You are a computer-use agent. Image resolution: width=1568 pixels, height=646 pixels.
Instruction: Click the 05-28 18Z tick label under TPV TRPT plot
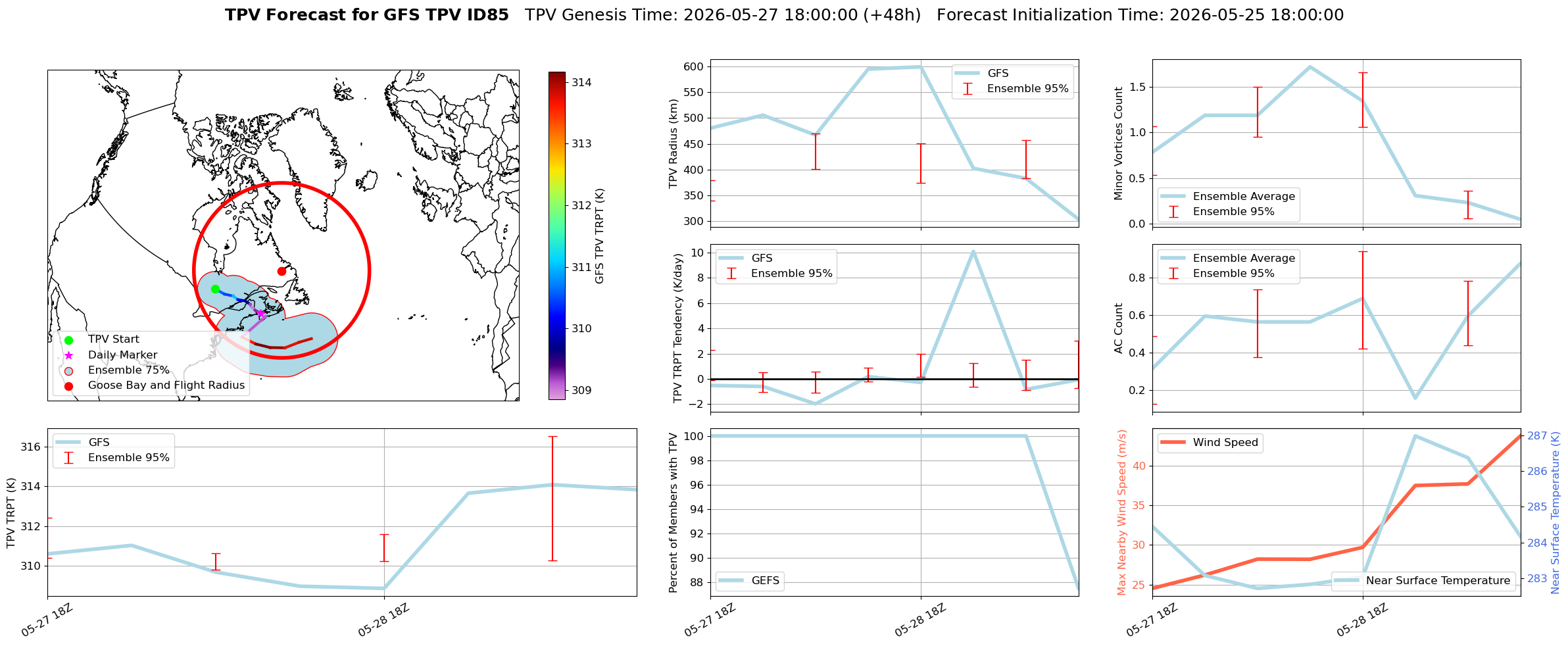coord(383,620)
